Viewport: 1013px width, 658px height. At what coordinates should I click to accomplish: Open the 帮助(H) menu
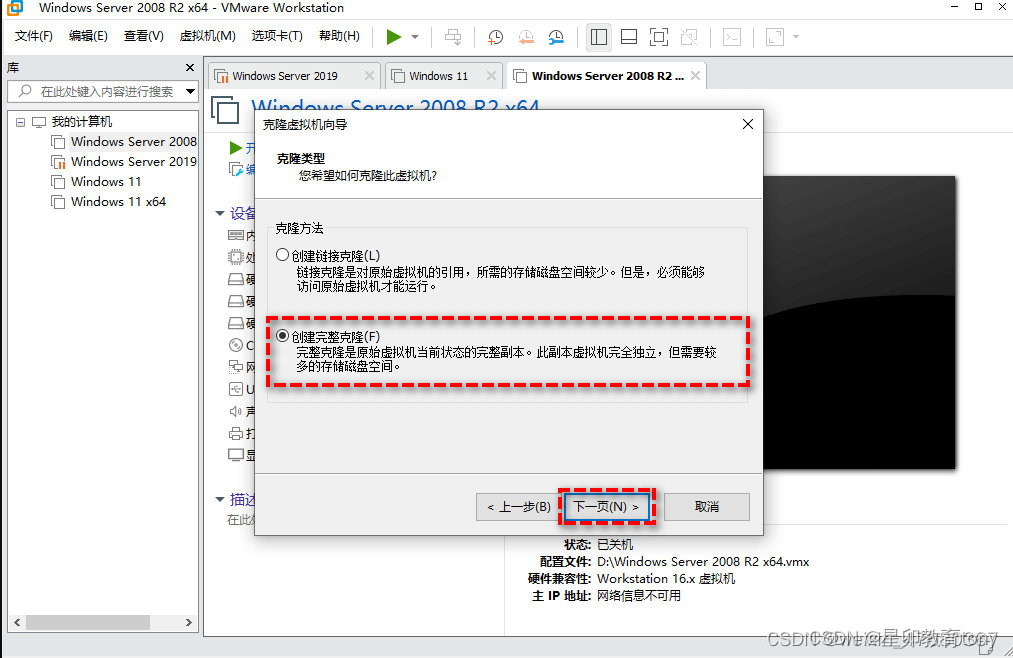click(x=339, y=36)
